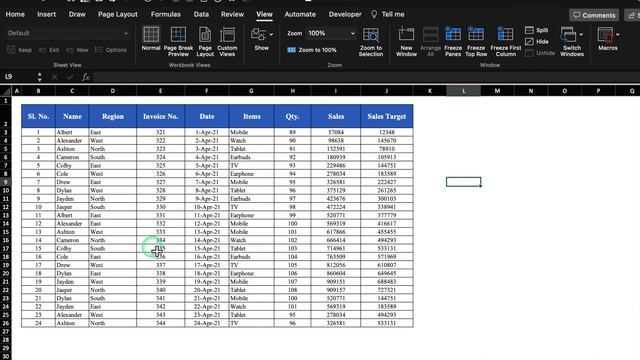Screen dimensions: 640x360
Task: Open the Insert tab
Action: coord(47,14)
